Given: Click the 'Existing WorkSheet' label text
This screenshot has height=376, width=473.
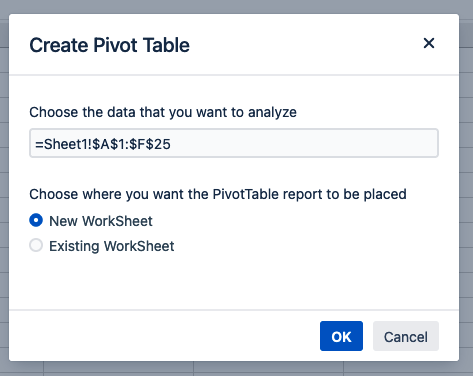Looking at the screenshot, I should click(112, 246).
